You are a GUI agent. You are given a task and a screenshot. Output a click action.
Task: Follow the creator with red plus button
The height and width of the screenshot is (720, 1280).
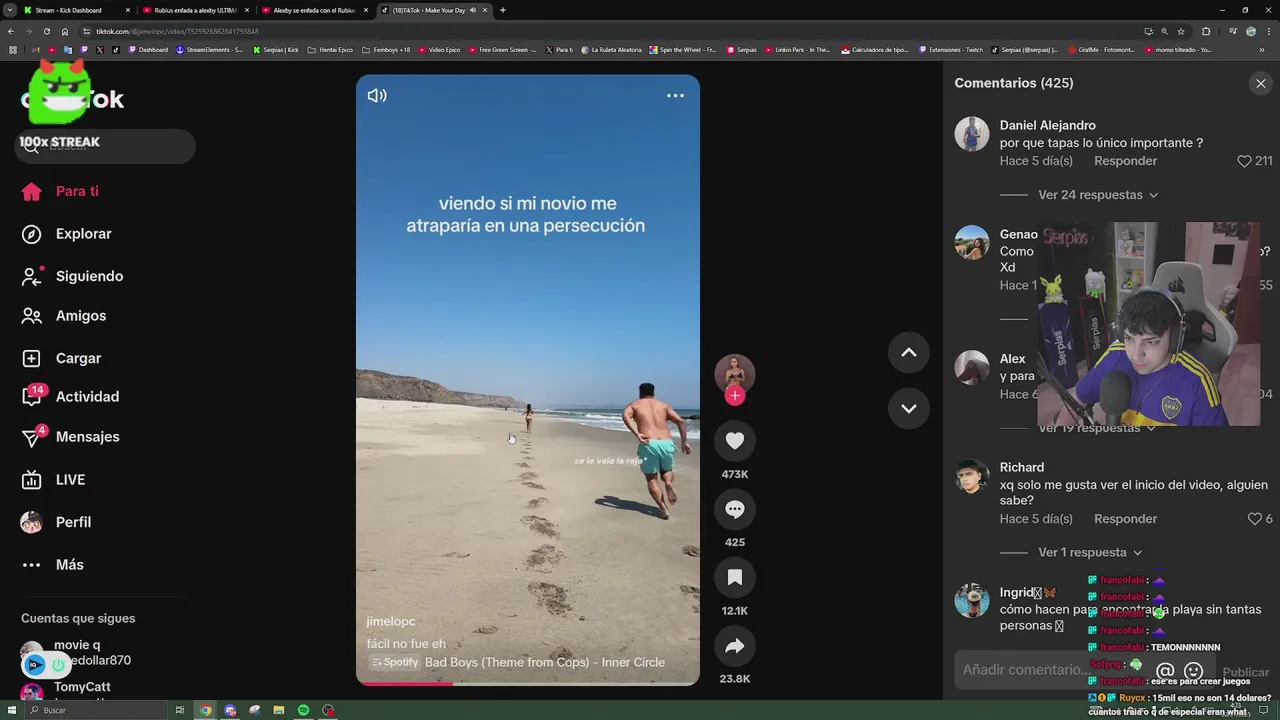tap(735, 396)
